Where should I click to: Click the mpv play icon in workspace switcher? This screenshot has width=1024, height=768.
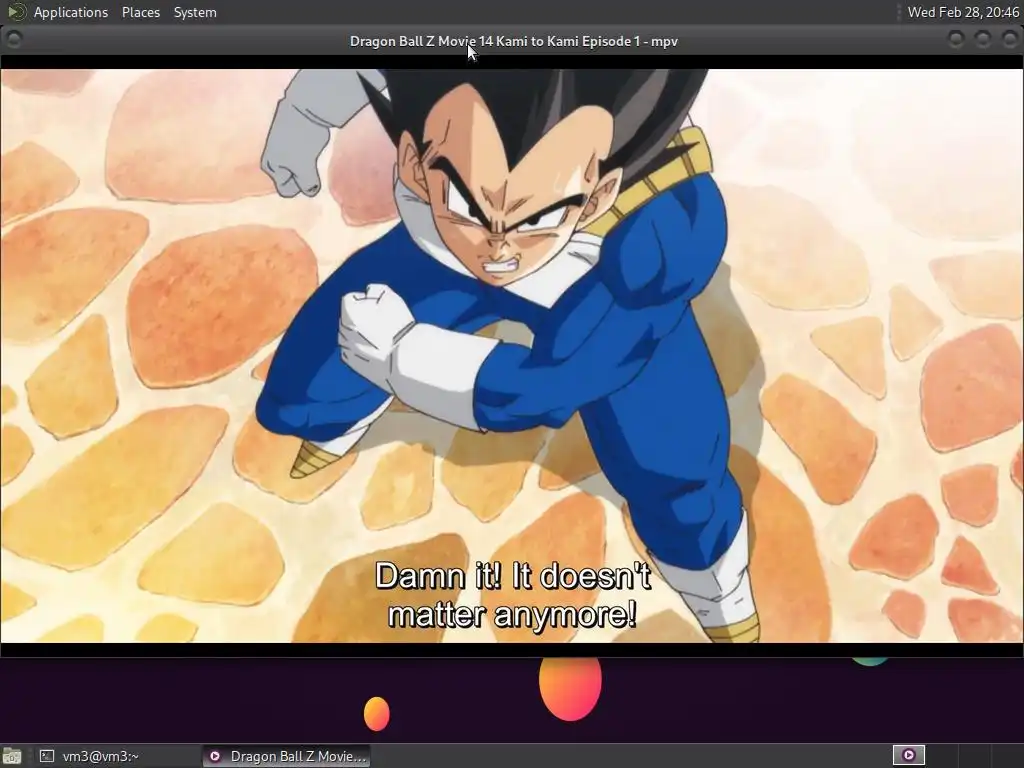(x=908, y=756)
